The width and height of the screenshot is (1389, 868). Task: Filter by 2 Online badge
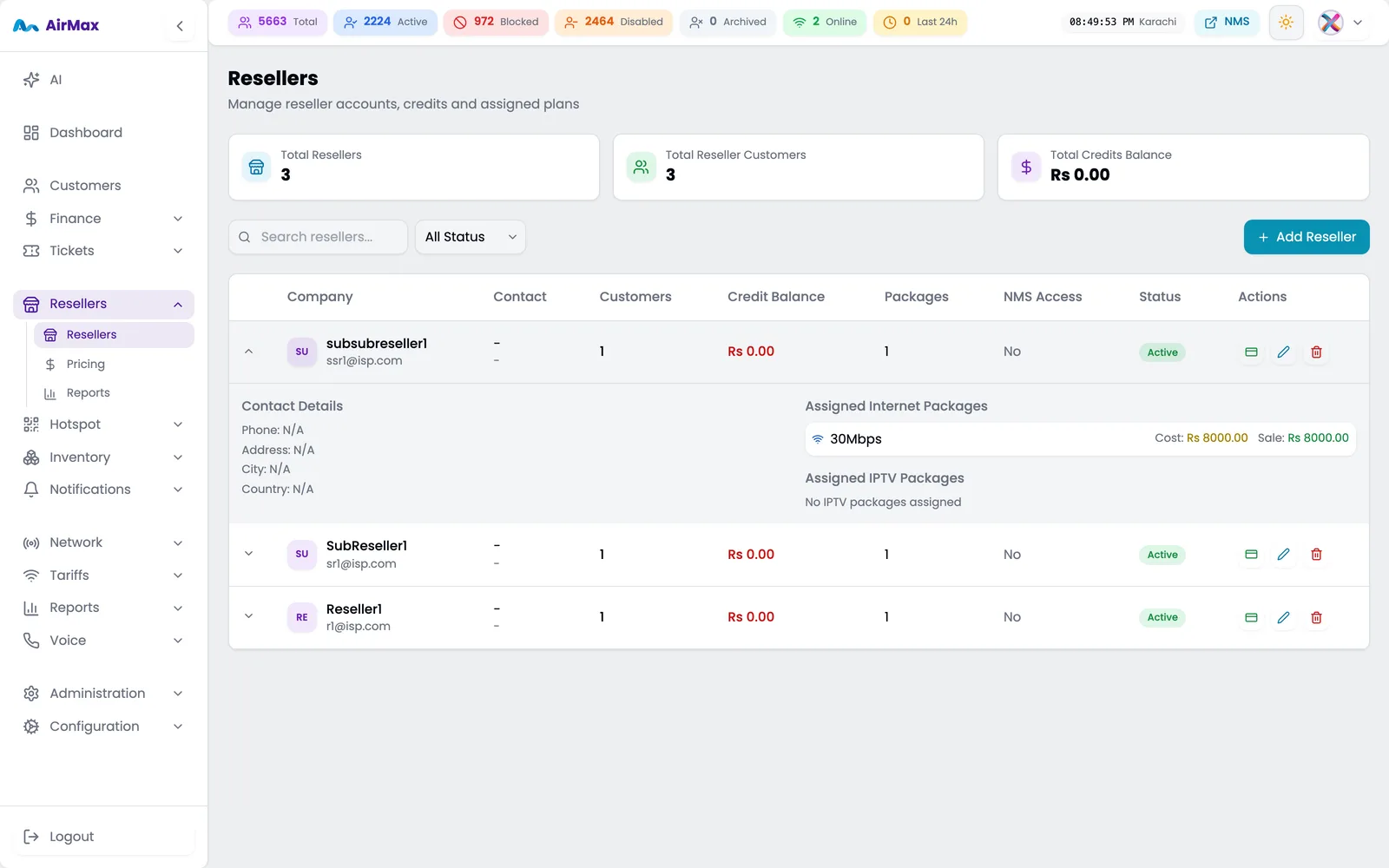(825, 22)
